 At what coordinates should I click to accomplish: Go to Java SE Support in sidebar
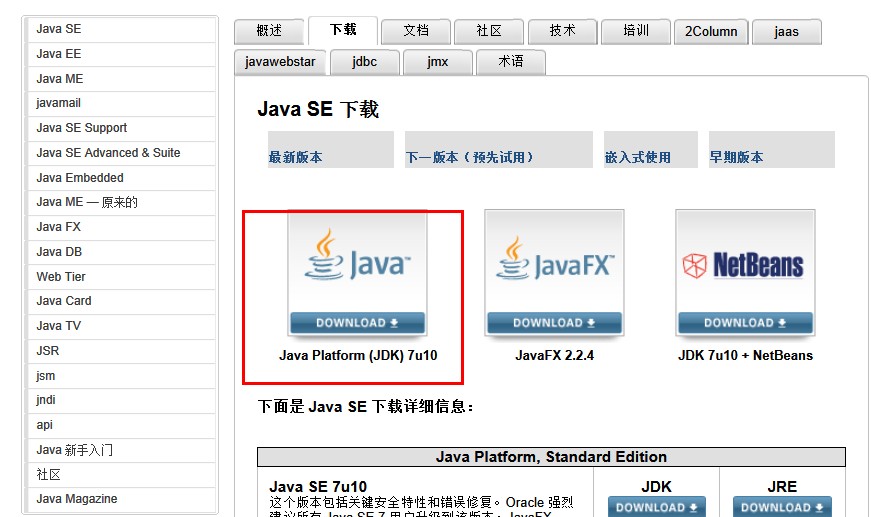coord(121,128)
